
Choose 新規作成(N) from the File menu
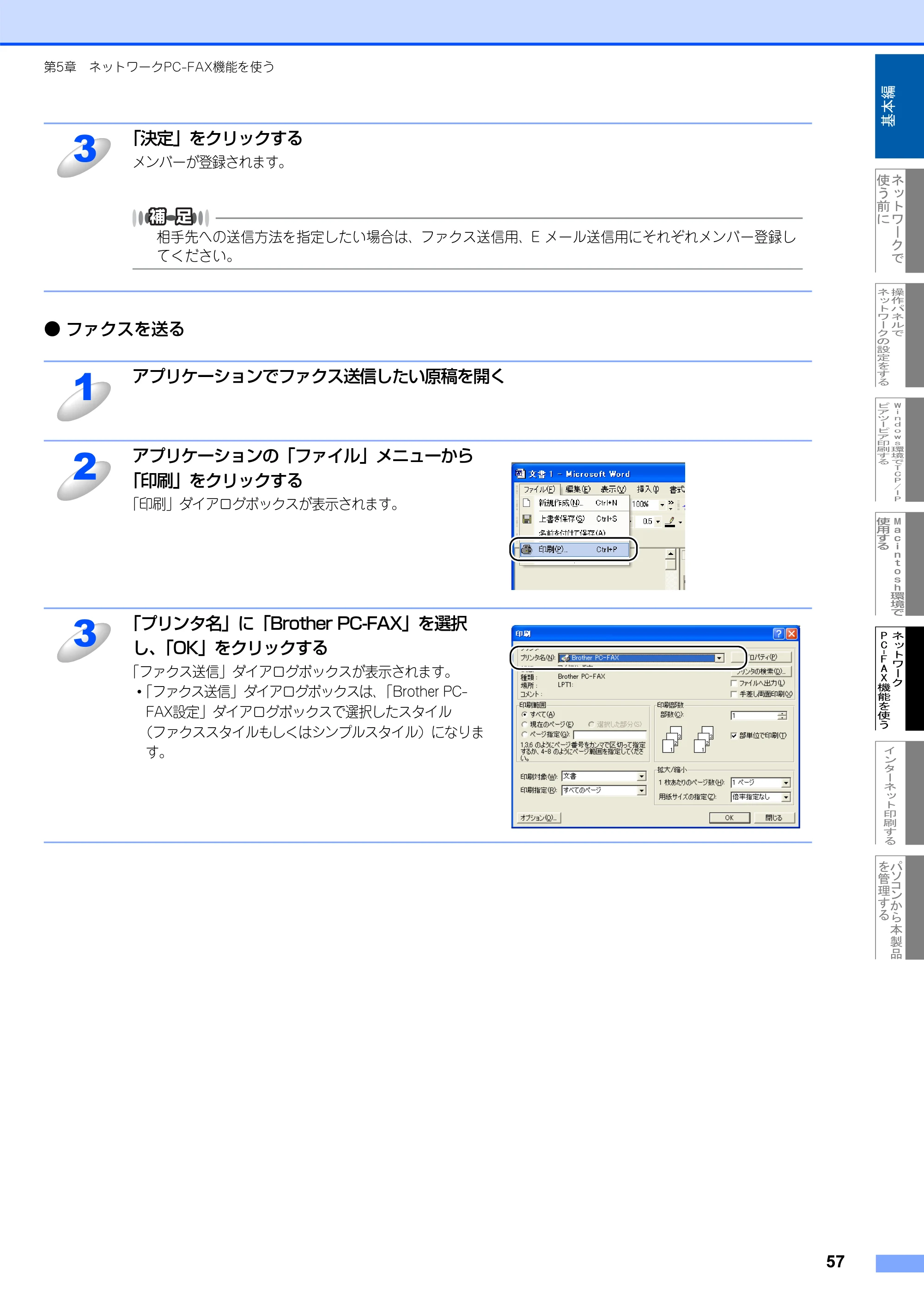pyautogui.click(x=575, y=503)
